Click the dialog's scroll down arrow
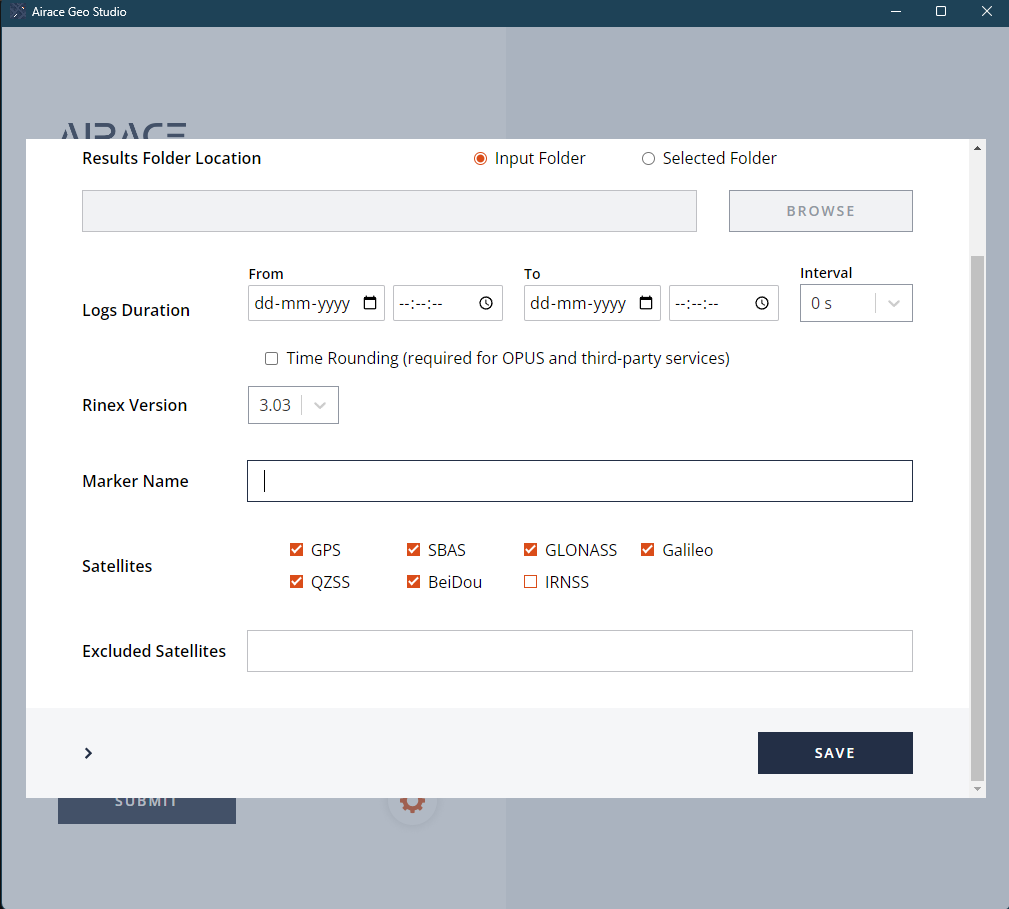This screenshot has height=909, width=1009. pos(978,789)
